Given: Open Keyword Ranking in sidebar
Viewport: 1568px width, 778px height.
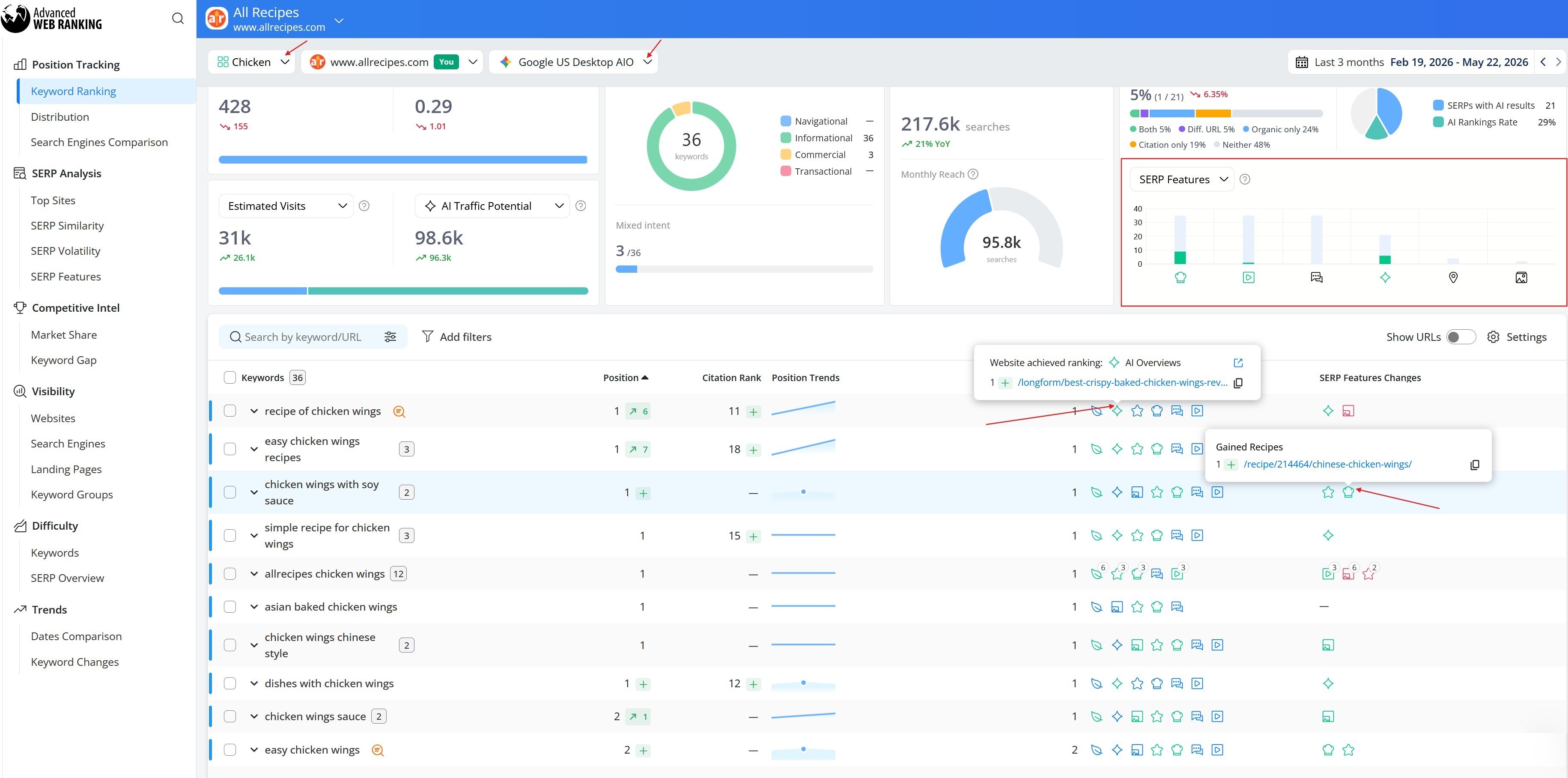Looking at the screenshot, I should 73,91.
